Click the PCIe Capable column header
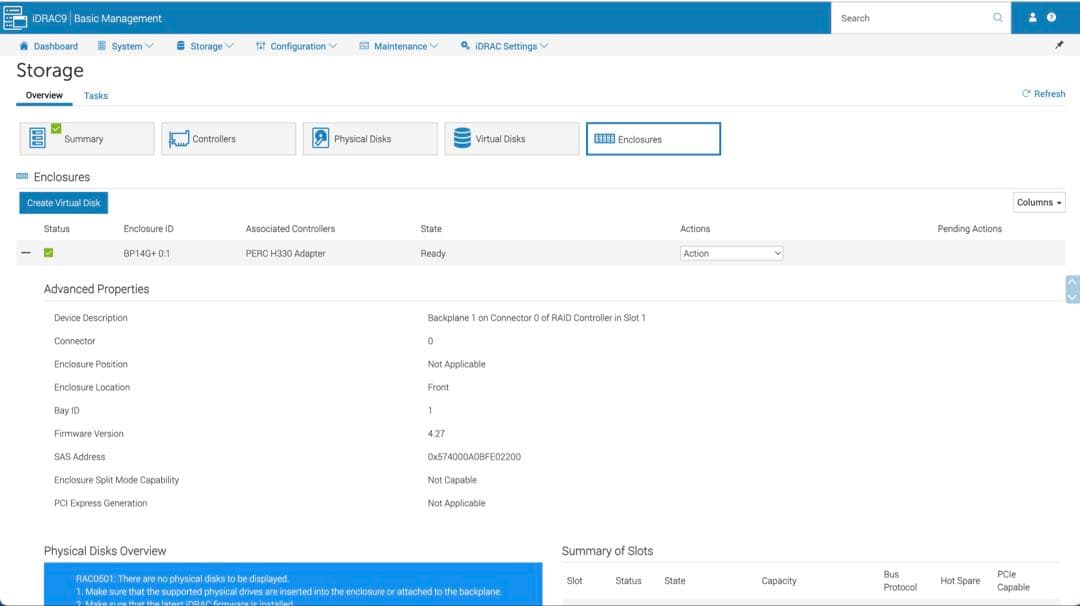The image size is (1080, 606). [1013, 581]
